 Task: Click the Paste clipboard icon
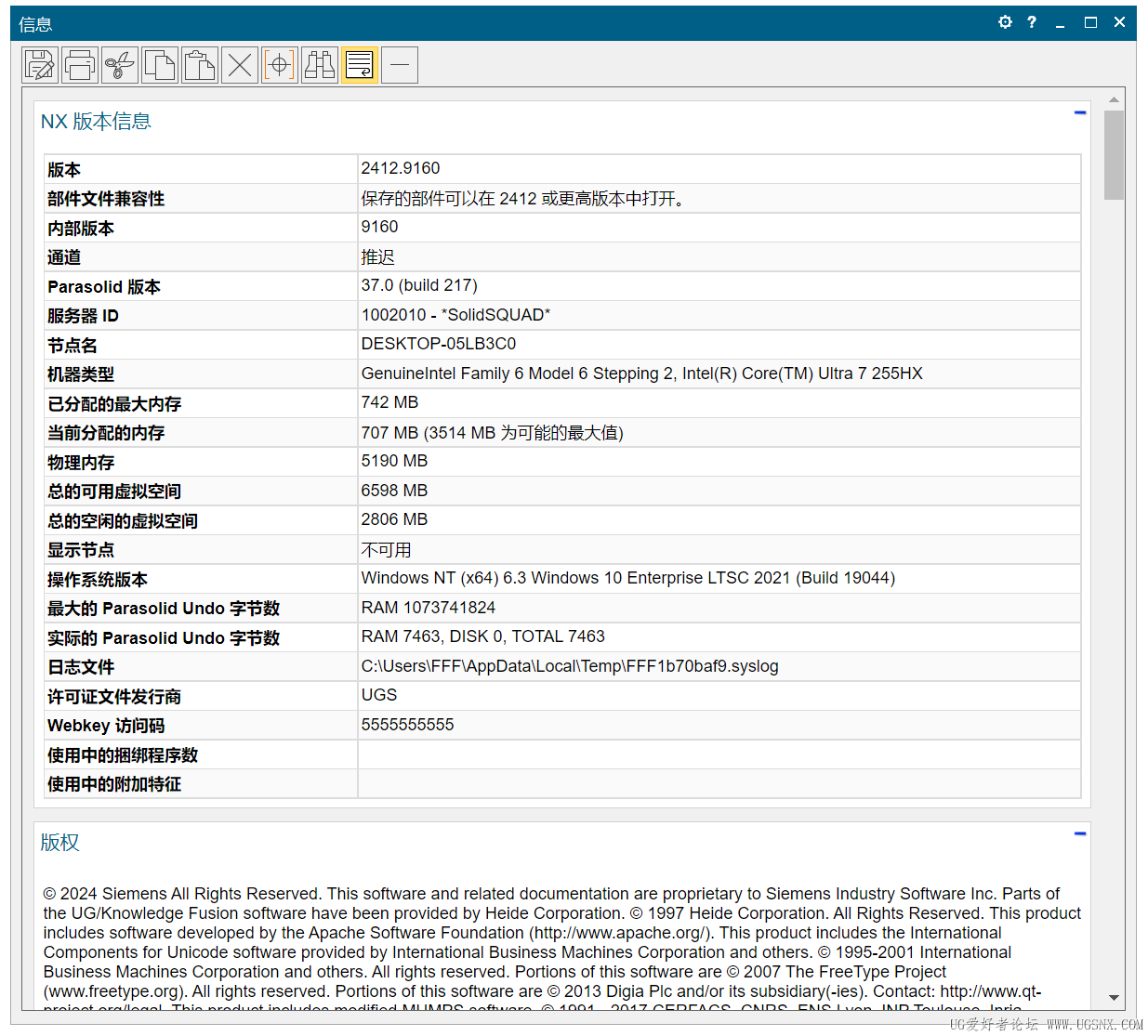click(x=200, y=65)
